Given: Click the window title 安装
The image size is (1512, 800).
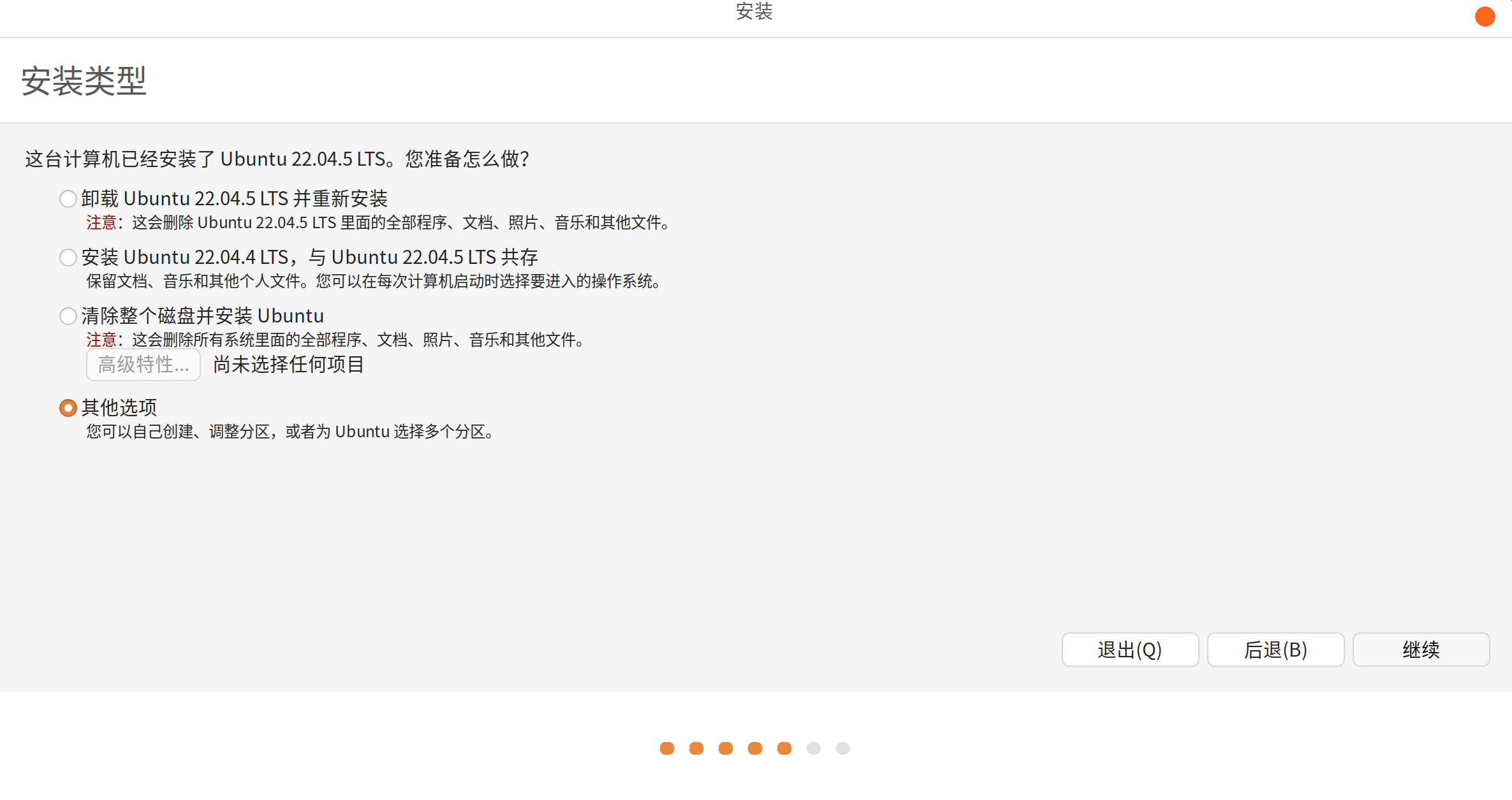Looking at the screenshot, I should [x=754, y=11].
